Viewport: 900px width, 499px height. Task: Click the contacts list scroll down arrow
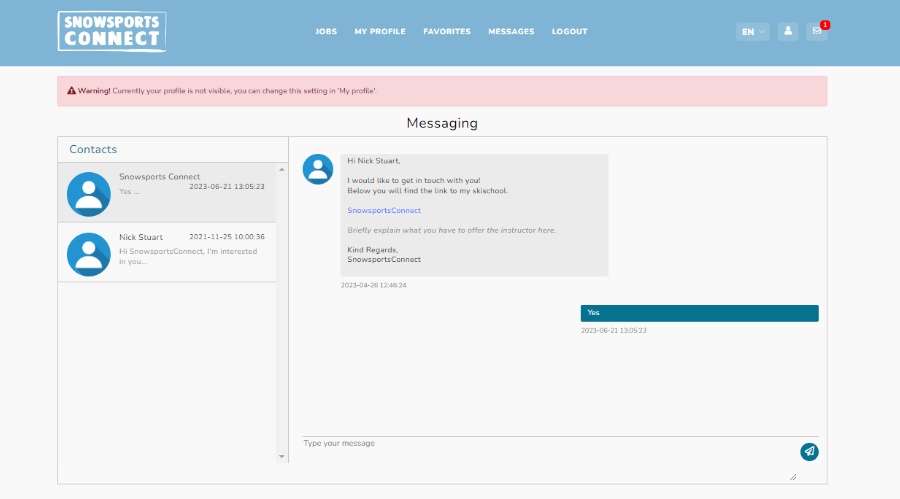click(282, 456)
